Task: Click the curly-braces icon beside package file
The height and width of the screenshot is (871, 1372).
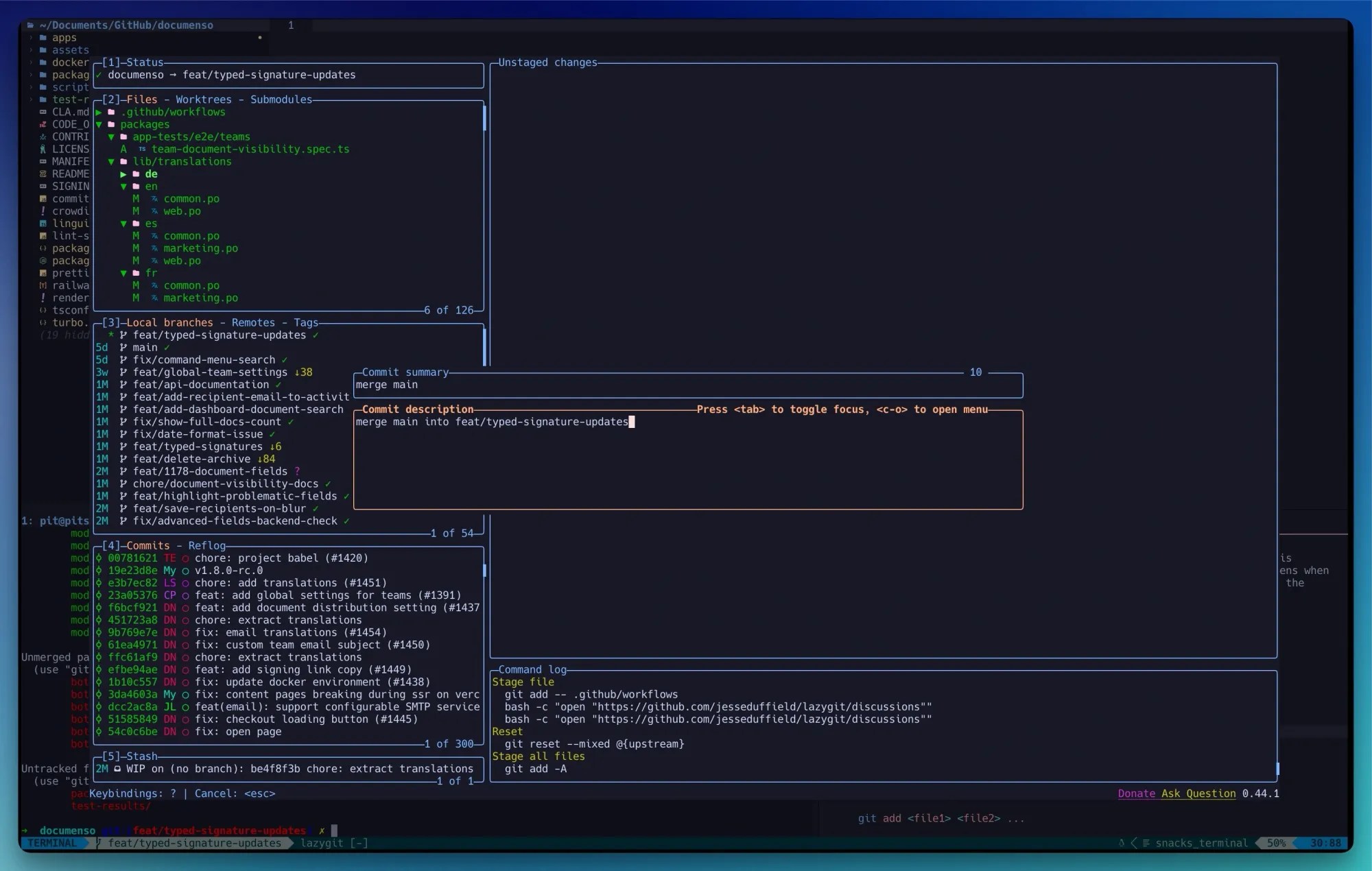Action: coord(43,248)
